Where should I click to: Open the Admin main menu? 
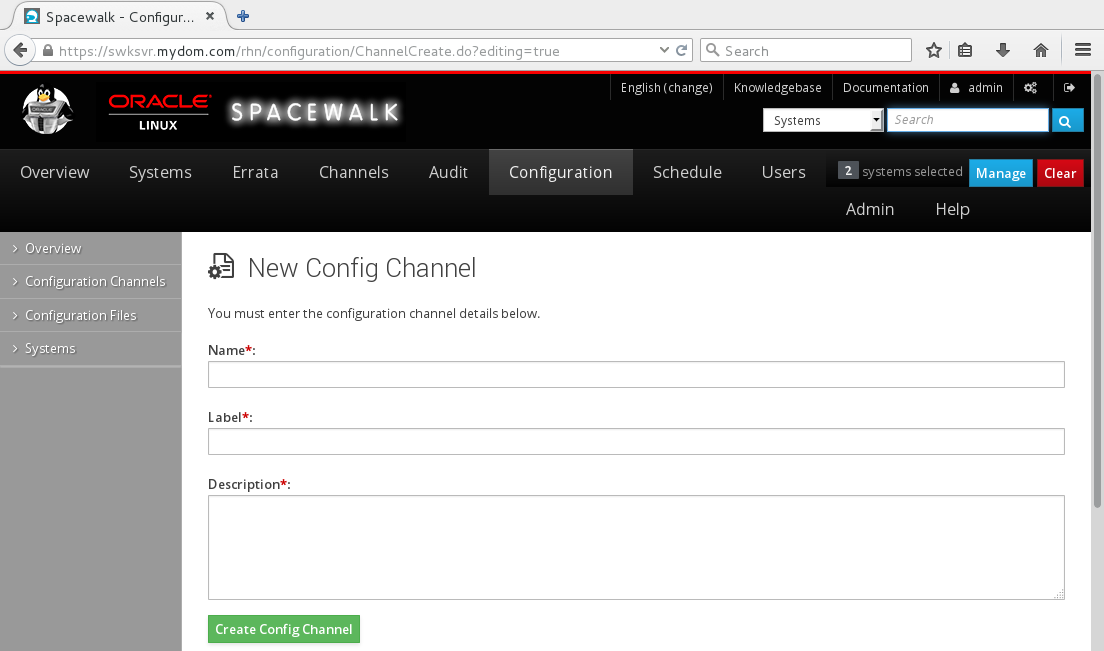click(x=870, y=210)
